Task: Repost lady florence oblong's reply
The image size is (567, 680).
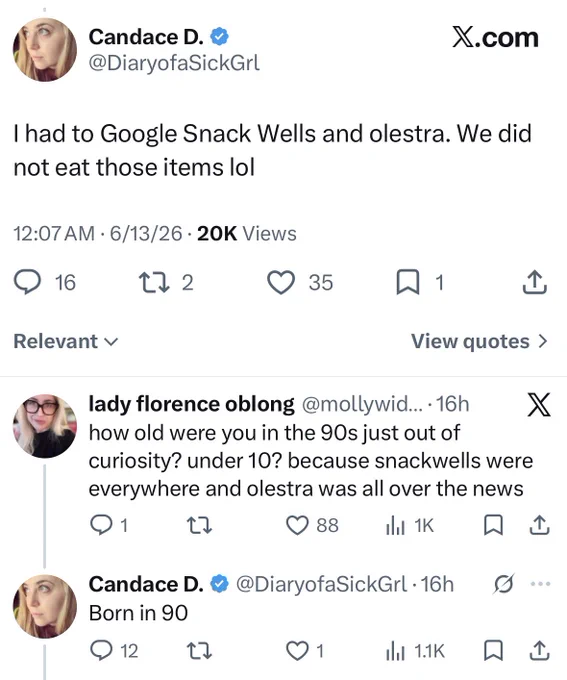Action: [x=199, y=525]
